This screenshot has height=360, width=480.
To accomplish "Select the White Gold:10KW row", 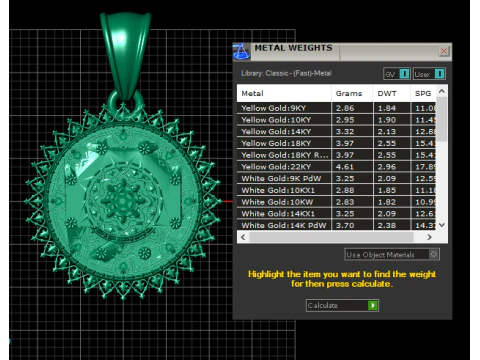I will [336, 202].
